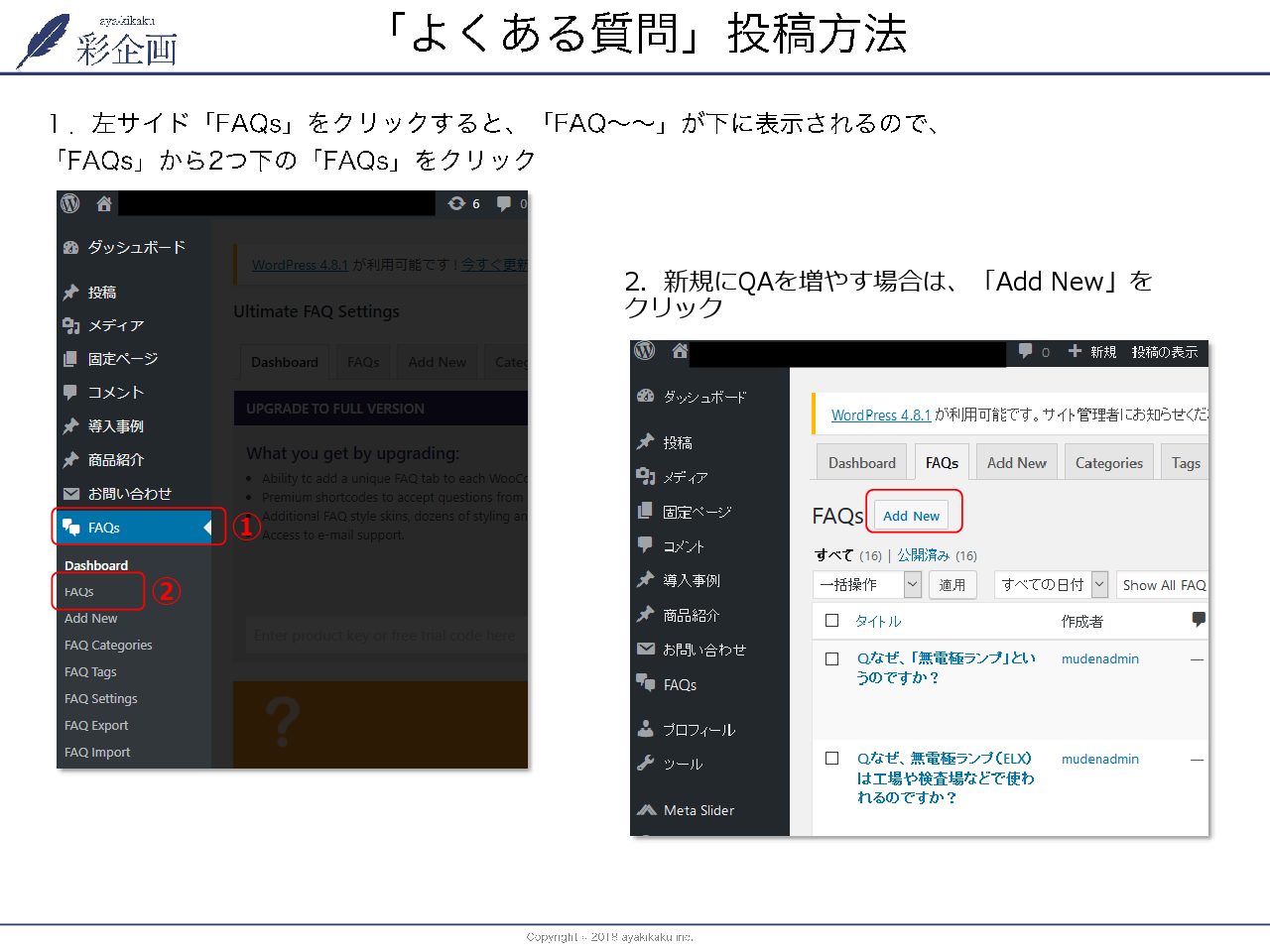The width and height of the screenshot is (1270, 952).
Task: Click WordPress logo in right screenshot toolbar
Action: (645, 351)
